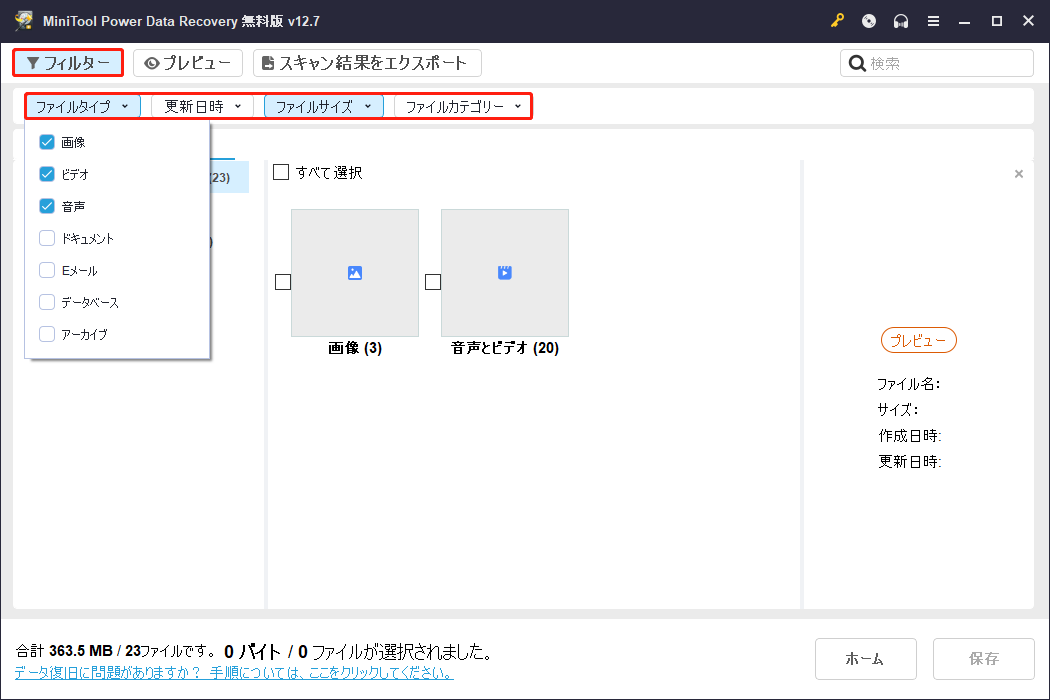The width and height of the screenshot is (1050, 700).
Task: Open the ファイルサイズ dropdown
Action: click(322, 105)
